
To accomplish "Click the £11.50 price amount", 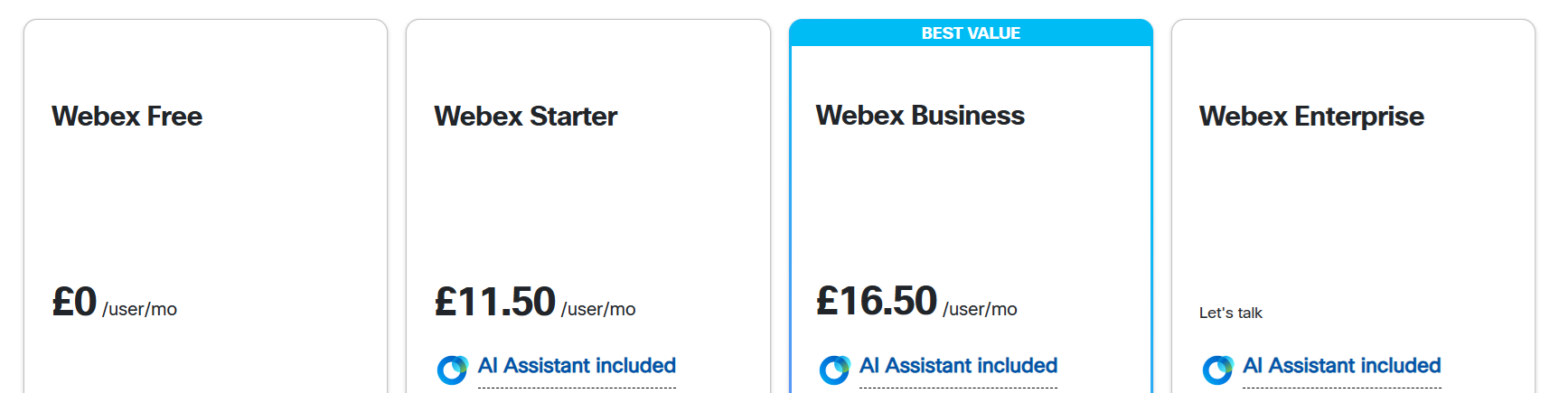I will click(494, 302).
